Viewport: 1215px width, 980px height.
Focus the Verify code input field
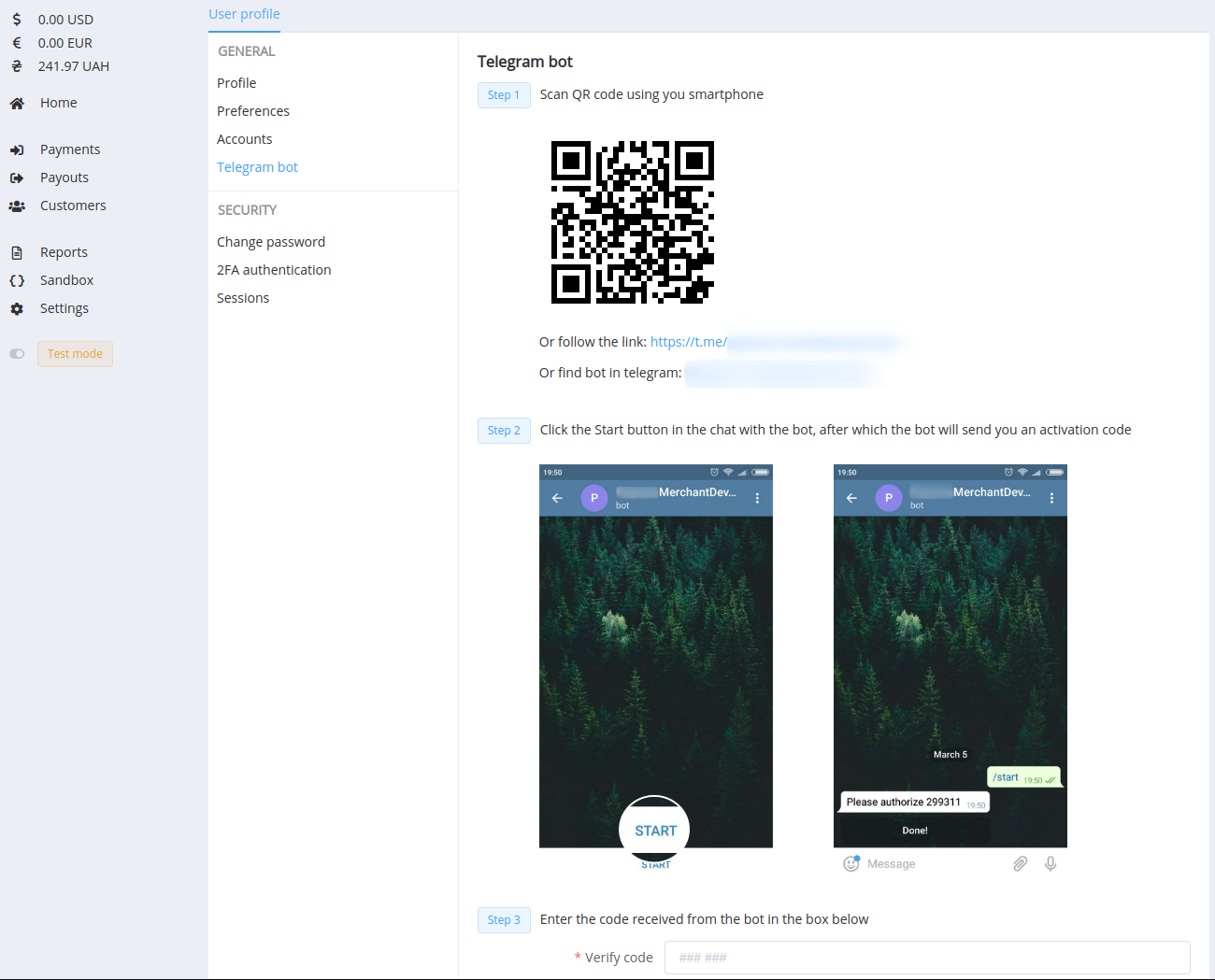pyautogui.click(x=927, y=958)
